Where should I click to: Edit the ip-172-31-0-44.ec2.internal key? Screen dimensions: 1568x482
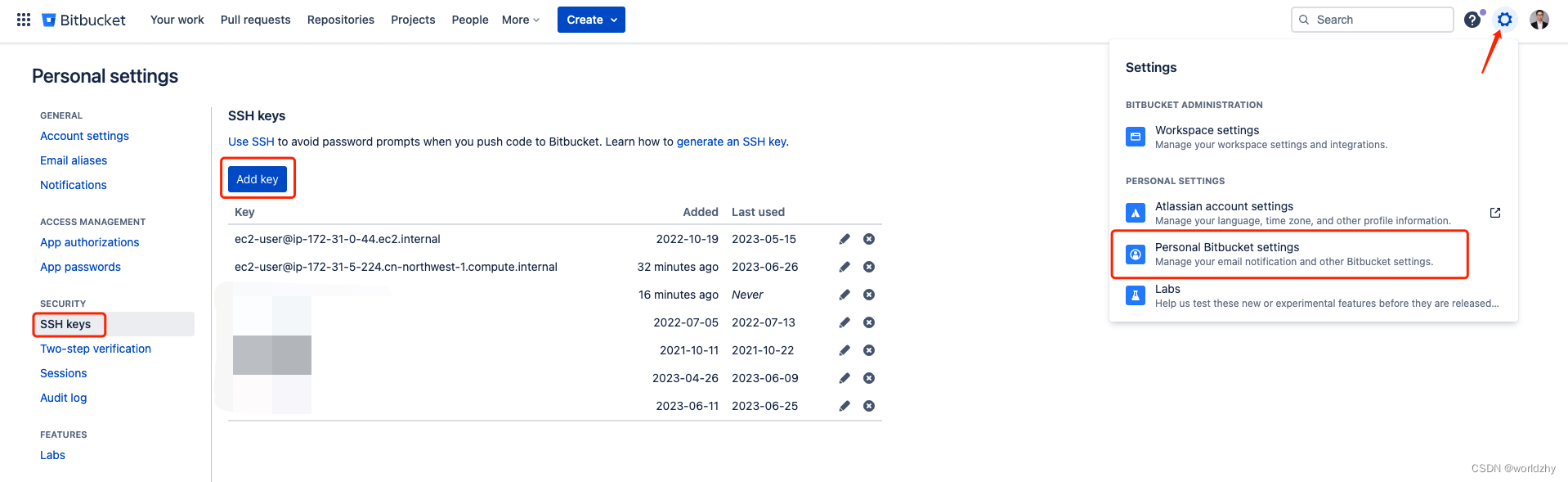point(844,239)
